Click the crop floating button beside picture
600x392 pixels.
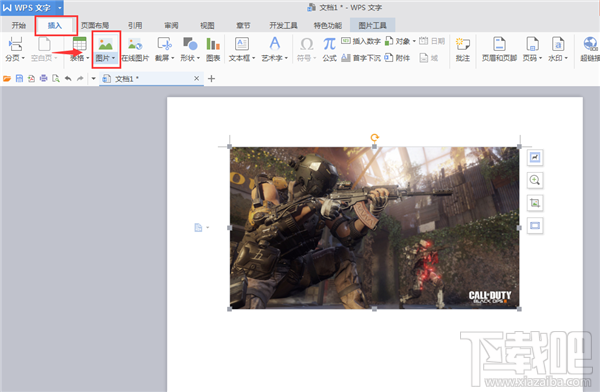(x=535, y=203)
